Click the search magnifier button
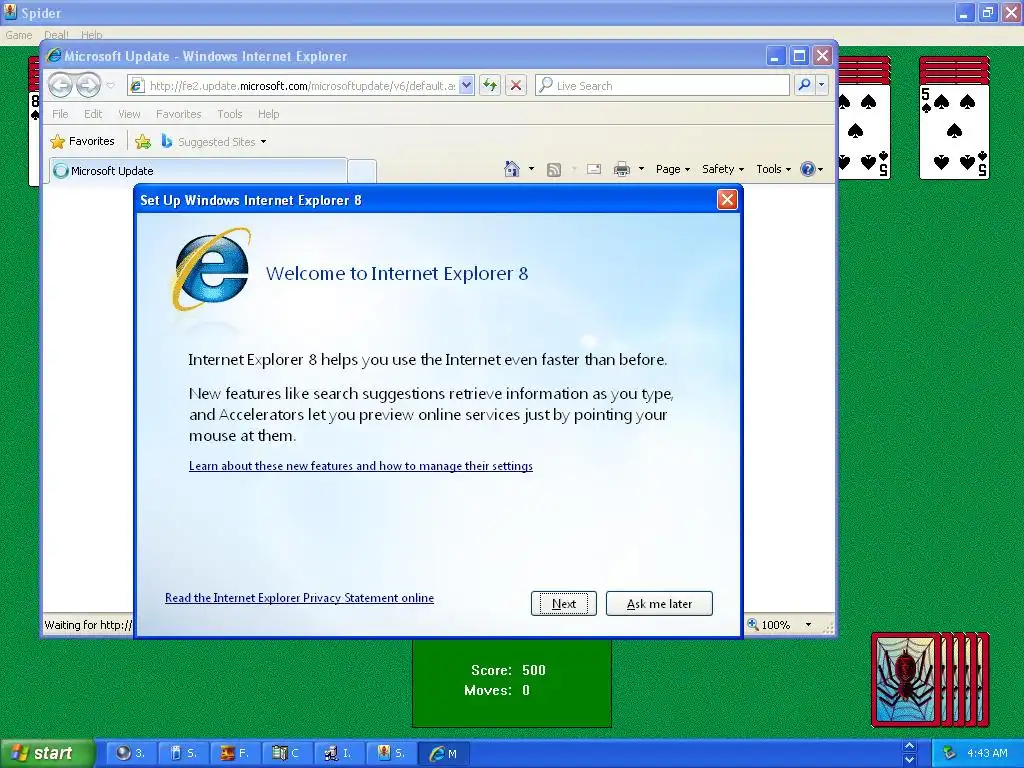1024x768 pixels. pyautogui.click(x=805, y=85)
